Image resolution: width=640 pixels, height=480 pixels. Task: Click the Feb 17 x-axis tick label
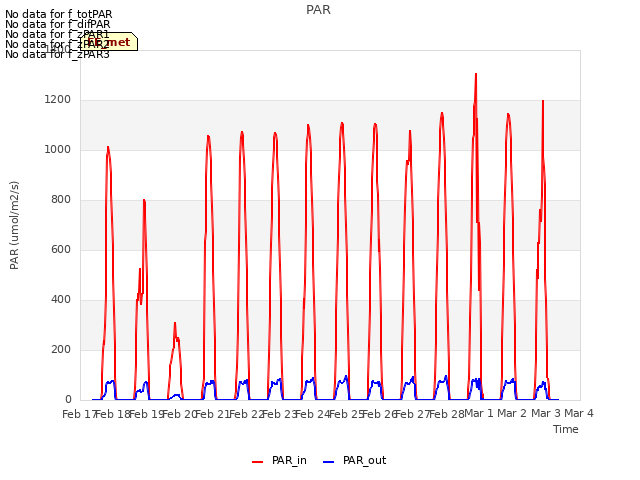tap(79, 414)
